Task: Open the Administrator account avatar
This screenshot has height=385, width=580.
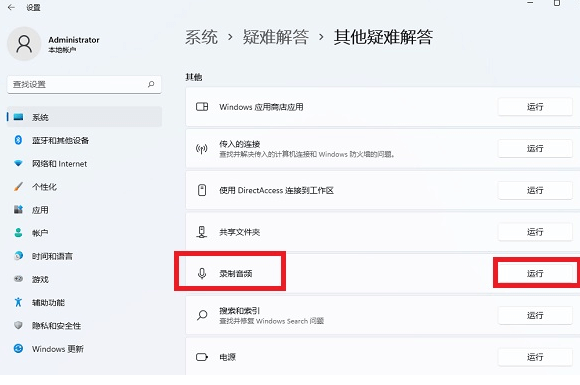Action: point(24,44)
